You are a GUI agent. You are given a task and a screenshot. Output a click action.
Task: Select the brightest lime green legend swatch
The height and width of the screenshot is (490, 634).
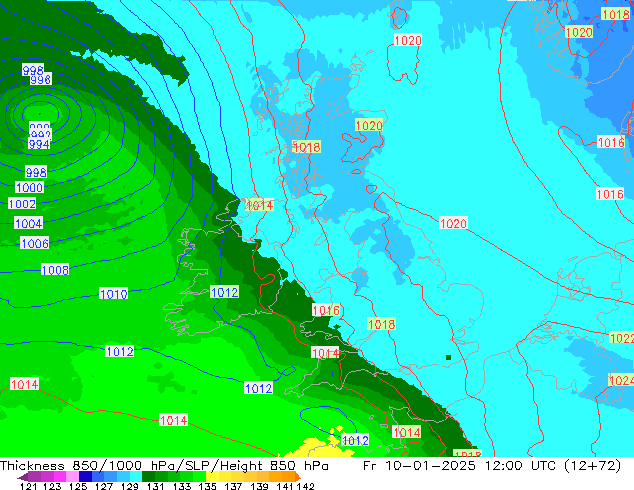(x=200, y=477)
